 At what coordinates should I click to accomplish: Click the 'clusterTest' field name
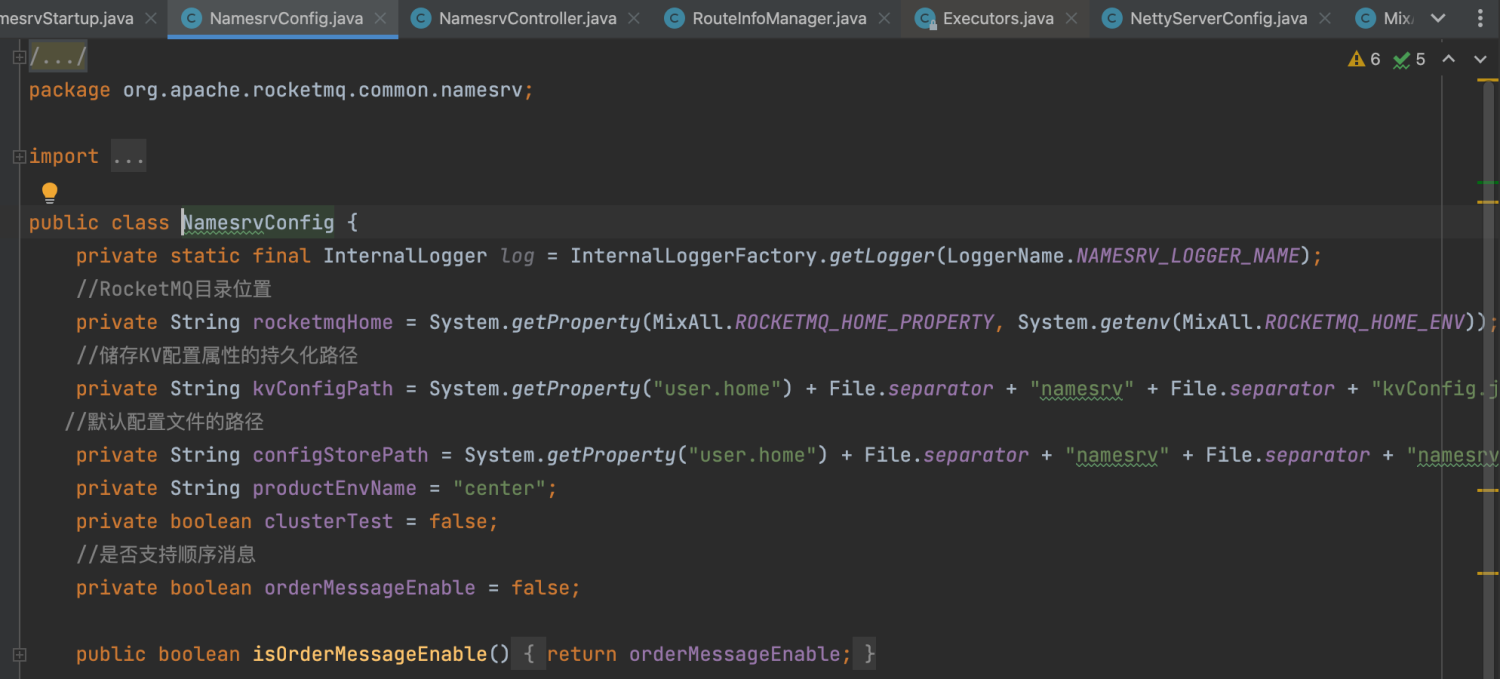point(329,521)
